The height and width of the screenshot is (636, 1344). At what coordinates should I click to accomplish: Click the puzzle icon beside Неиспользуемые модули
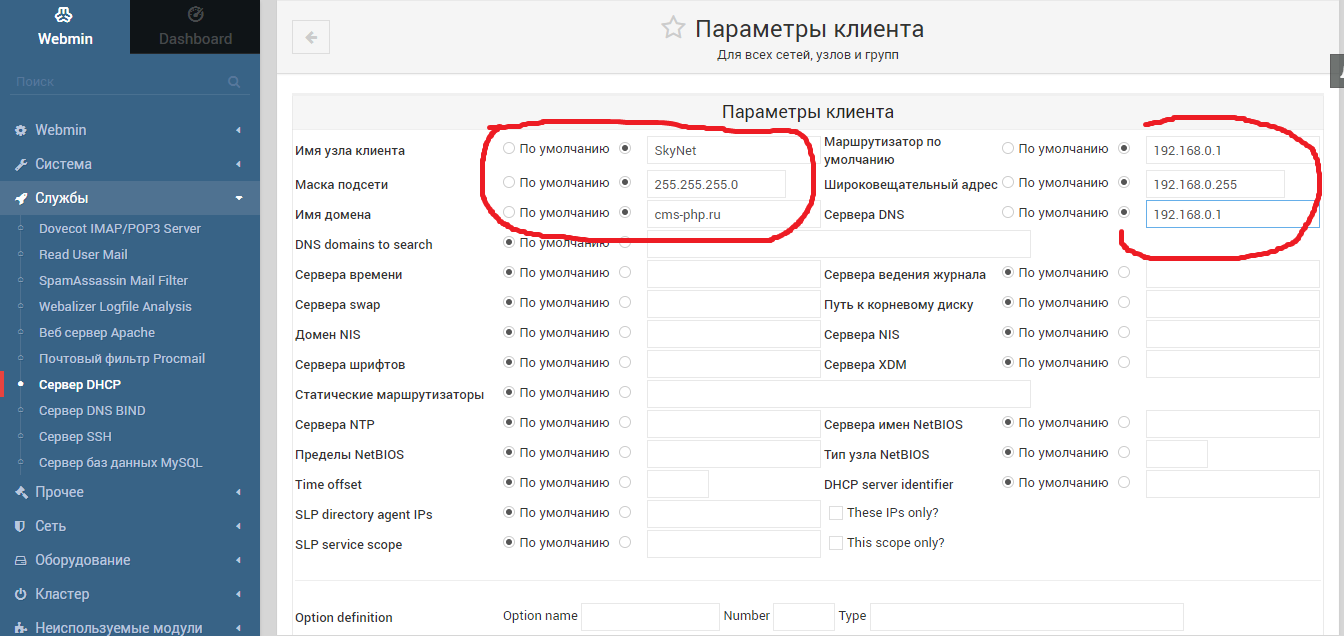tap(20, 628)
